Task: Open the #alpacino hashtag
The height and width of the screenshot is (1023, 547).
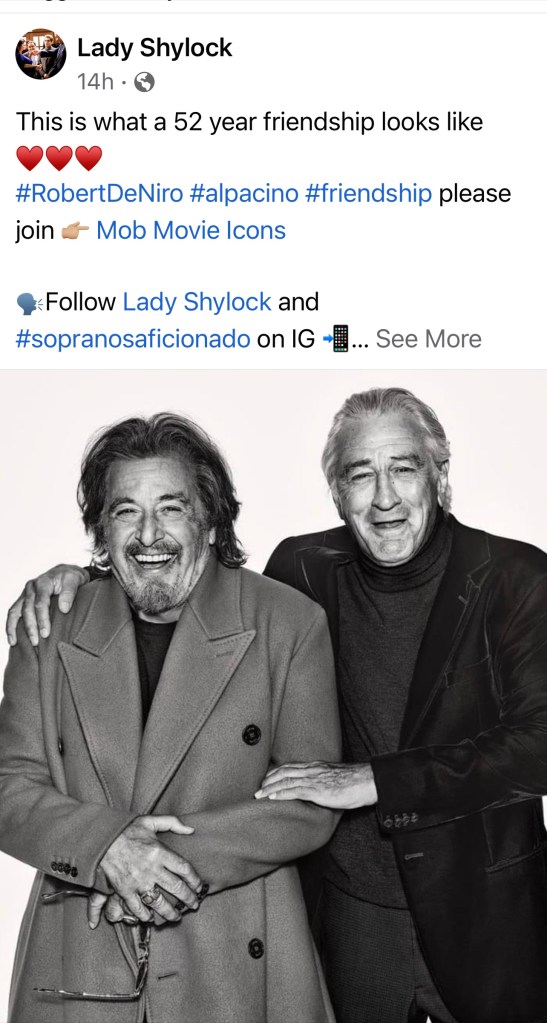Action: click(243, 194)
